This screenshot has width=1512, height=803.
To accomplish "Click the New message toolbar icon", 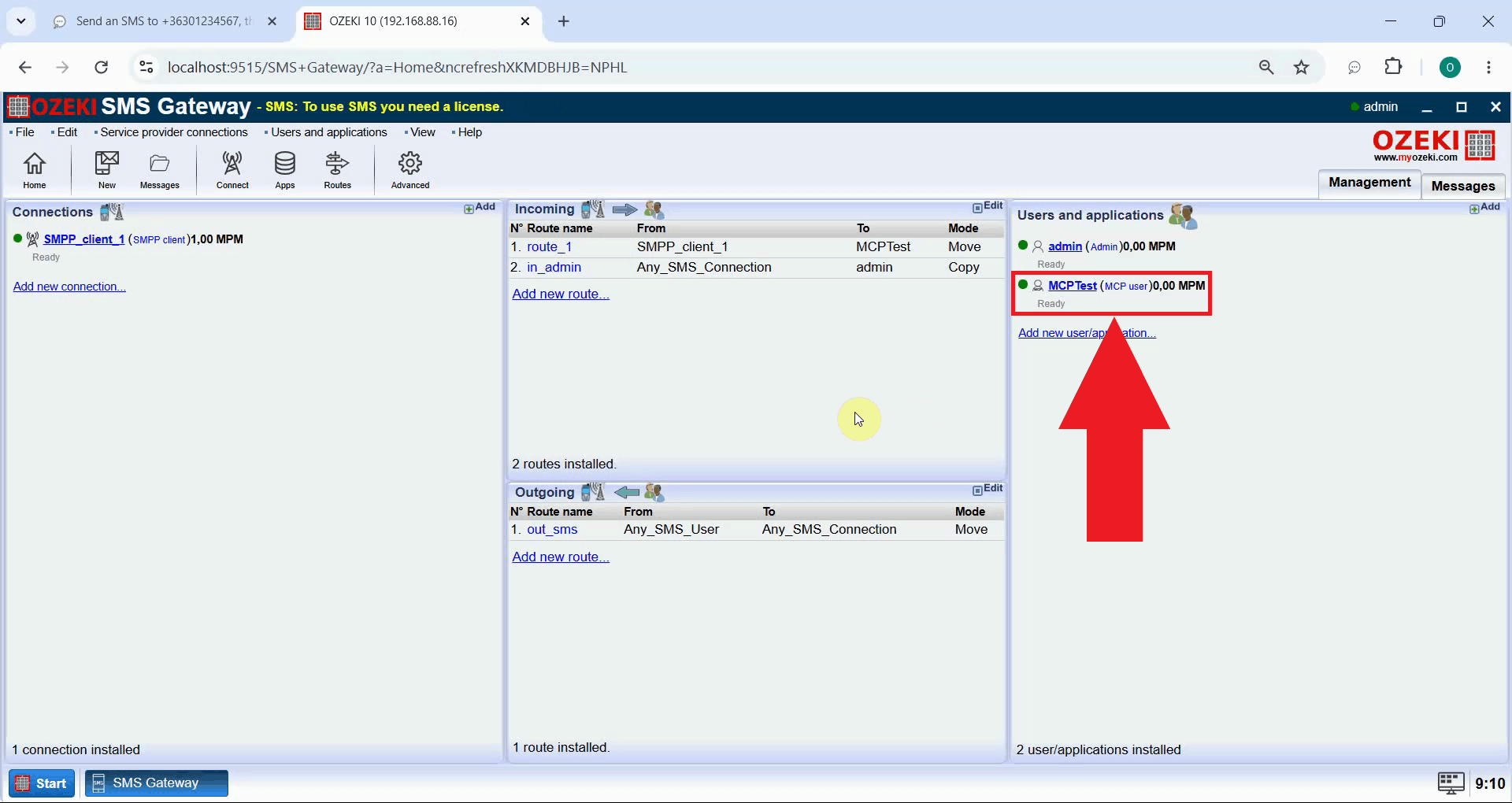I will 107,170.
